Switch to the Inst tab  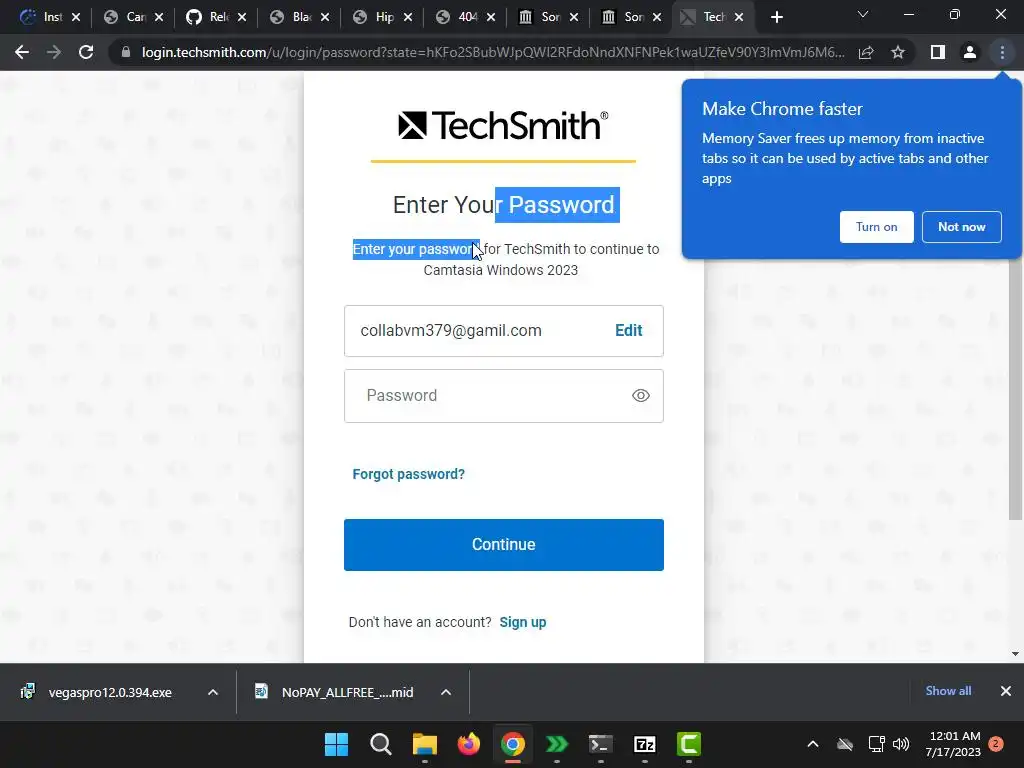pos(43,17)
